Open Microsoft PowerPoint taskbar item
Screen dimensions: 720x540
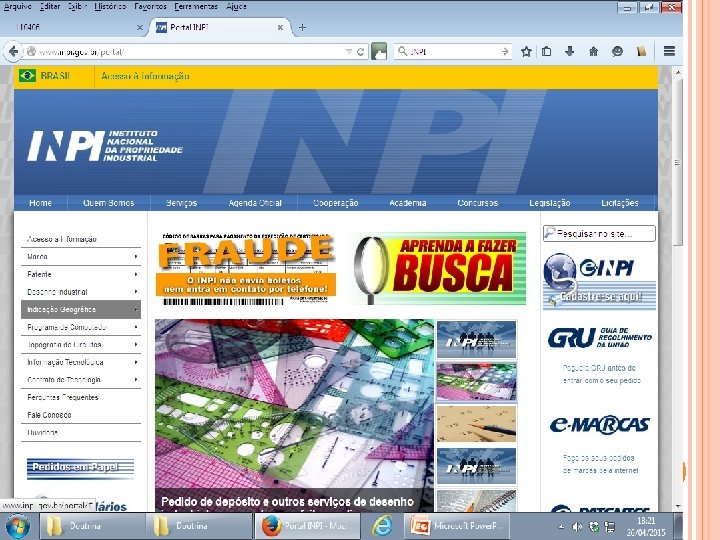[x=457, y=526]
